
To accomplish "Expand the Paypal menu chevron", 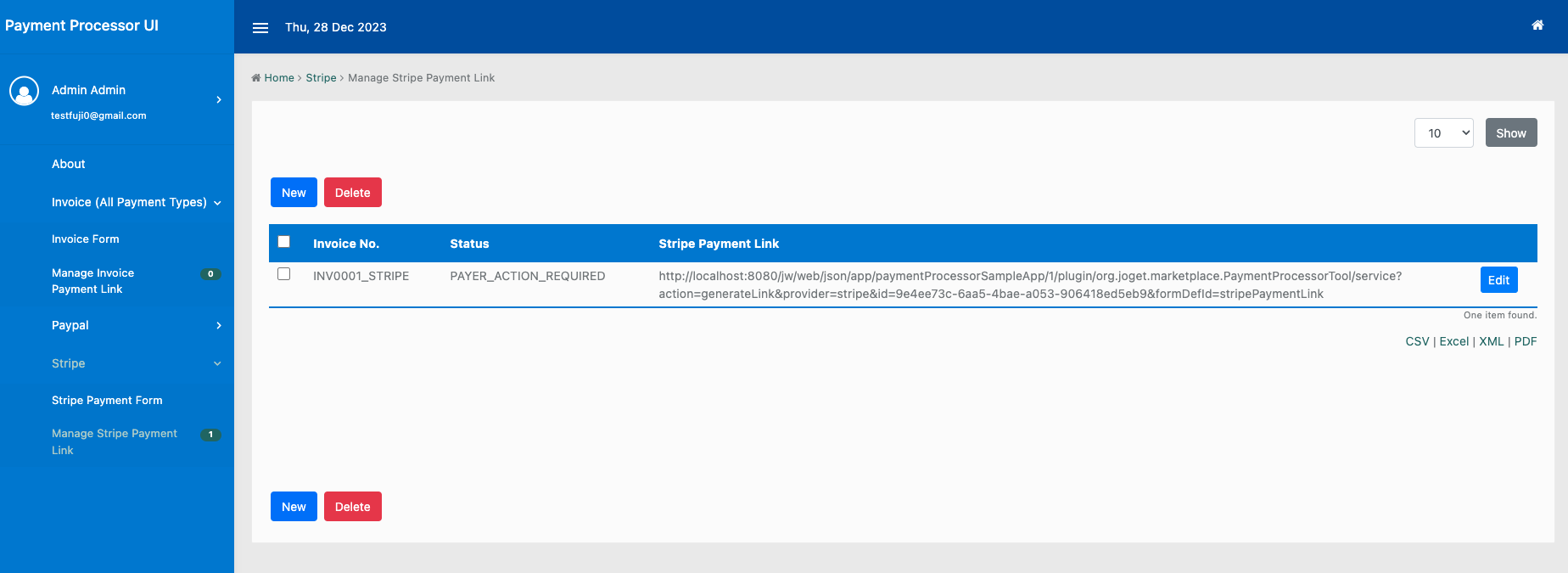I will [x=219, y=326].
